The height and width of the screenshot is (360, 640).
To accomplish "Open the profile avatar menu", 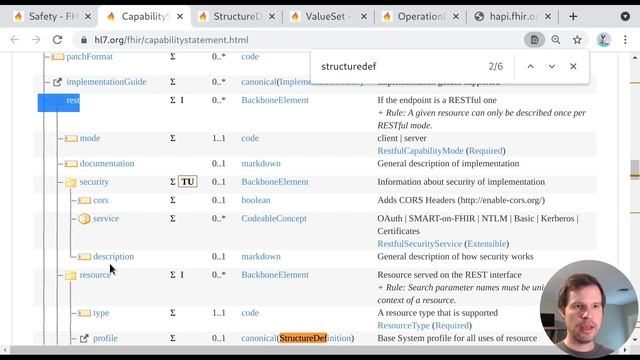I will click(x=604, y=40).
